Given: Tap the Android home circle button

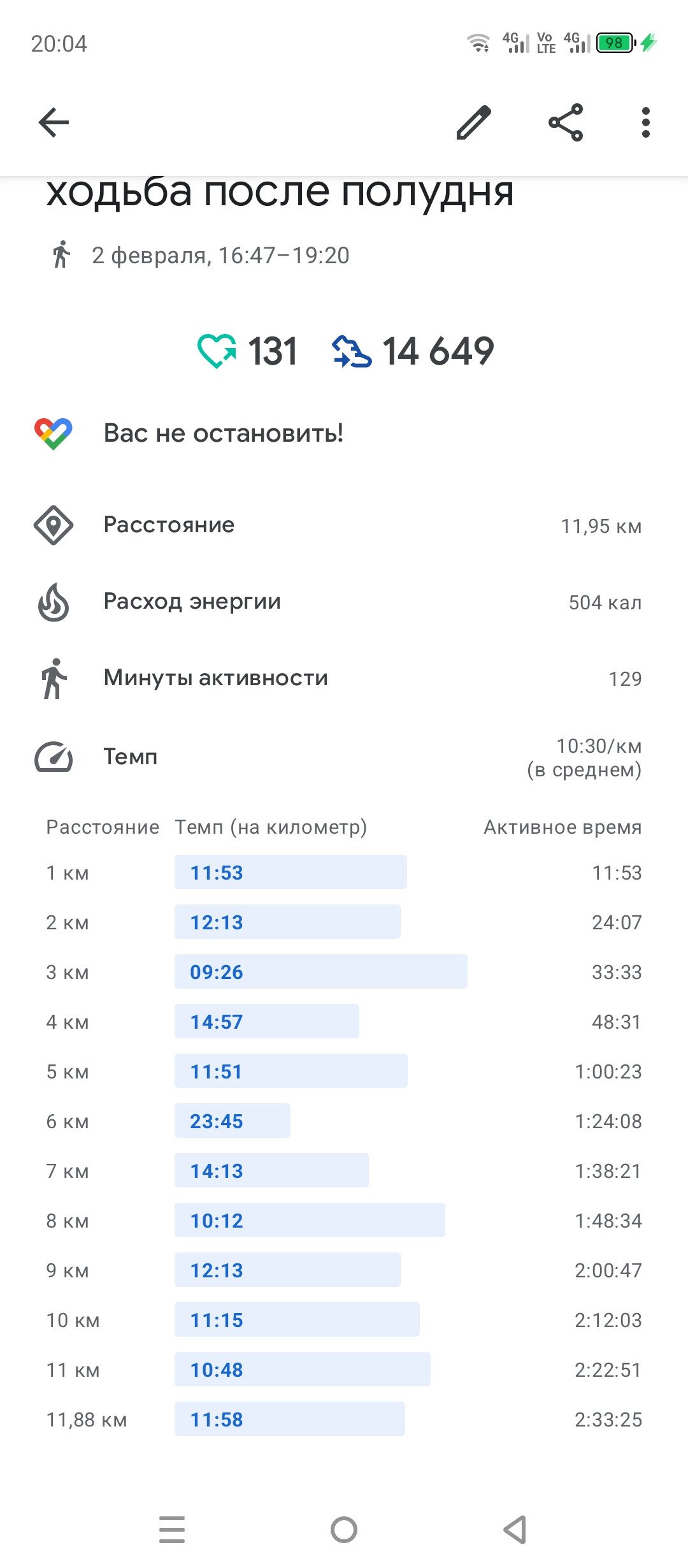Looking at the screenshot, I should click(x=344, y=1530).
